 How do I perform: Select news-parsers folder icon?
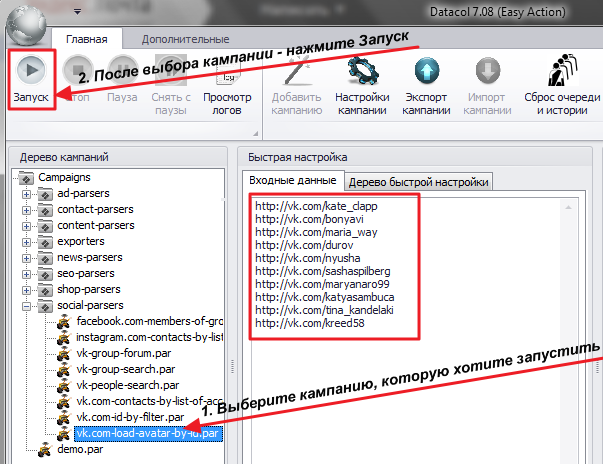click(45, 258)
